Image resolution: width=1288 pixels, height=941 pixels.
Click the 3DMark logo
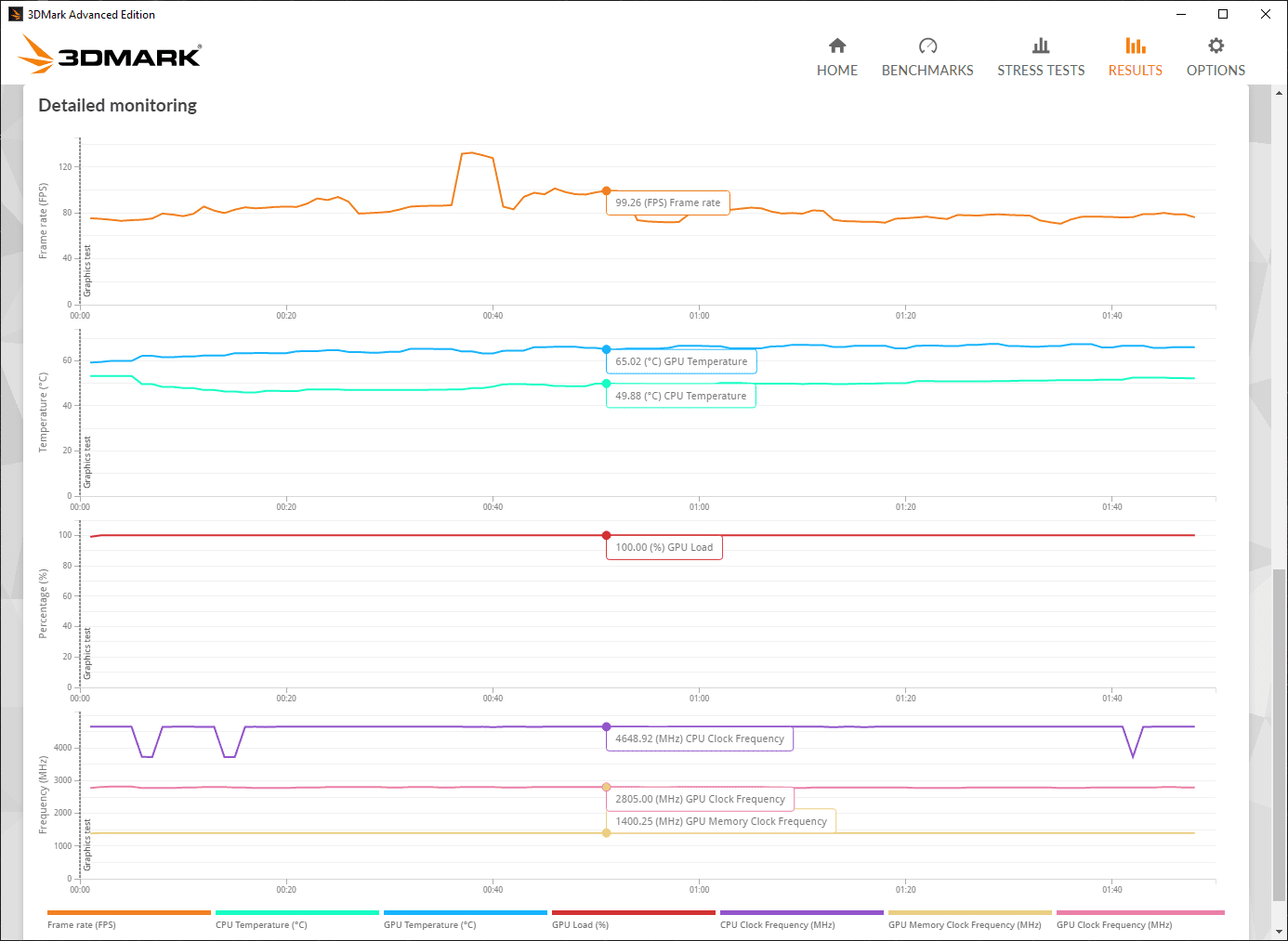(x=111, y=55)
